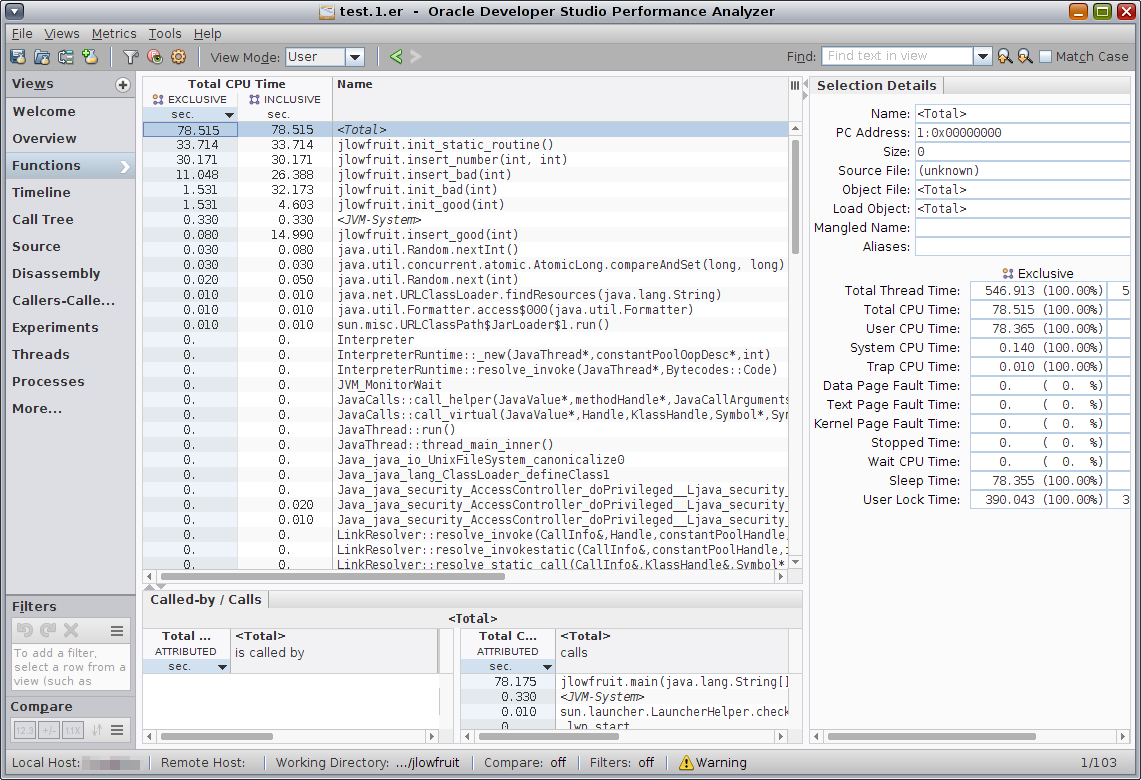Open settings via orange gear icon

point(179,57)
